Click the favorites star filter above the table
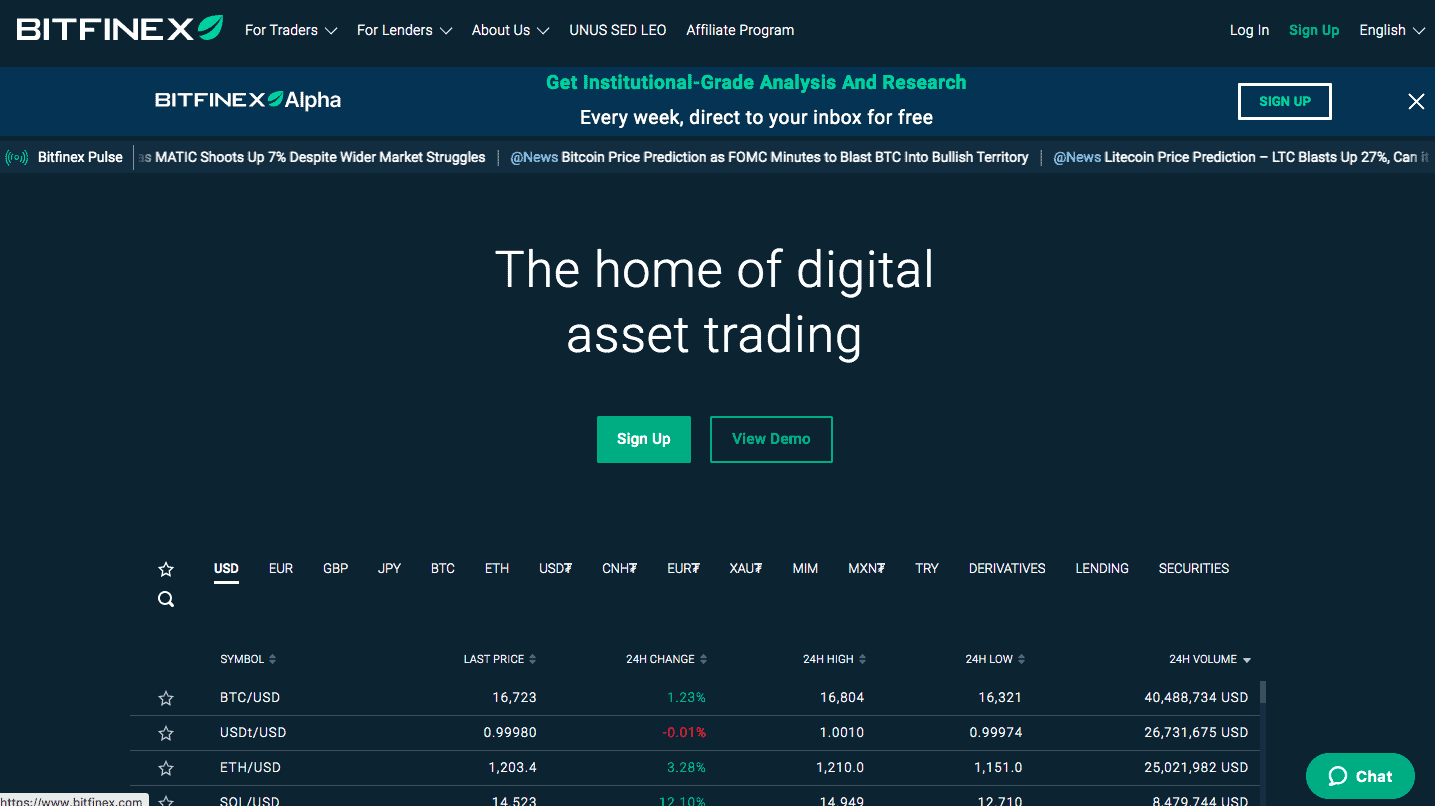 point(166,569)
